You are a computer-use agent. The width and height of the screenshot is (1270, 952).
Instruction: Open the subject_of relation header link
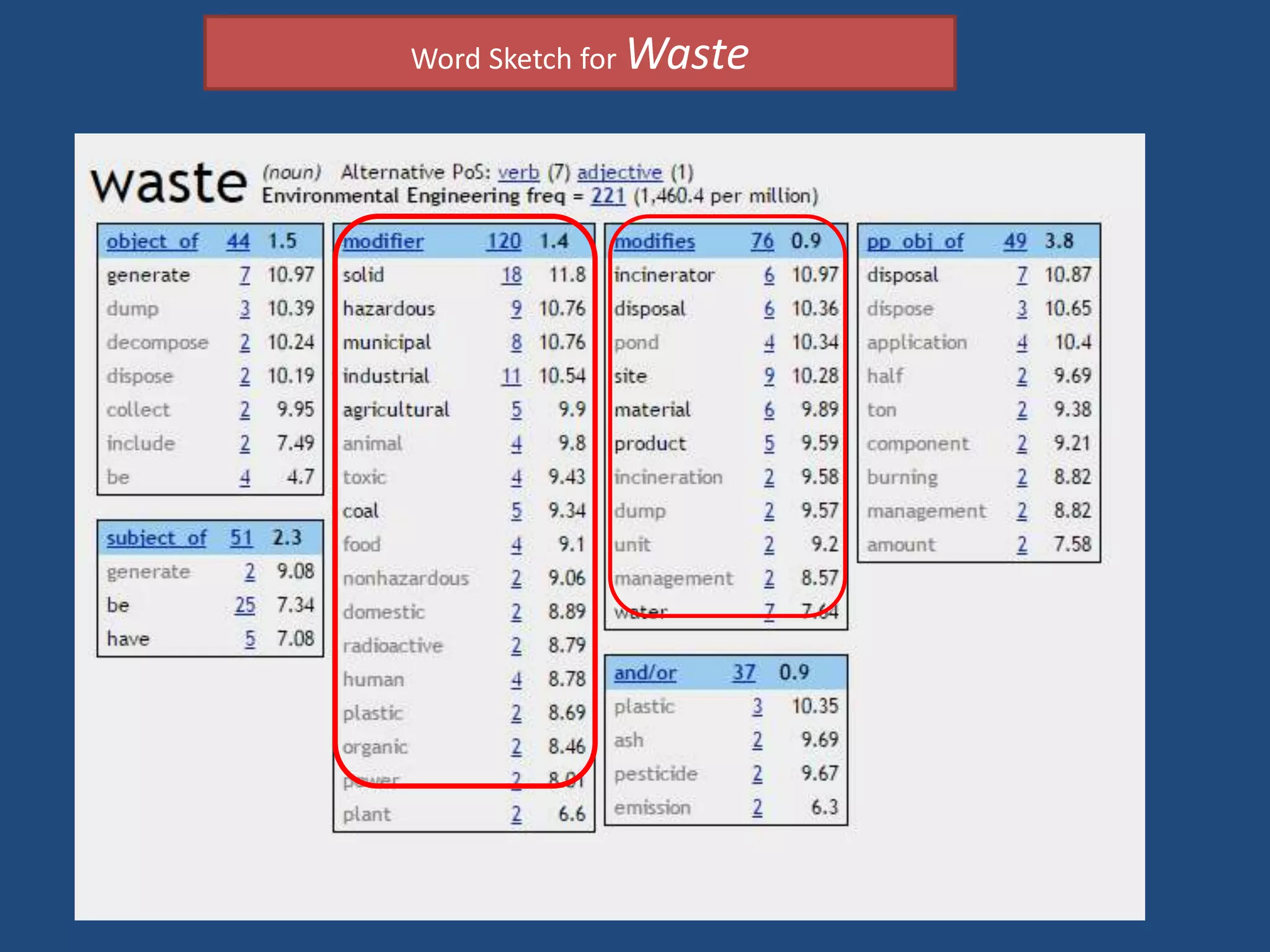click(x=156, y=537)
